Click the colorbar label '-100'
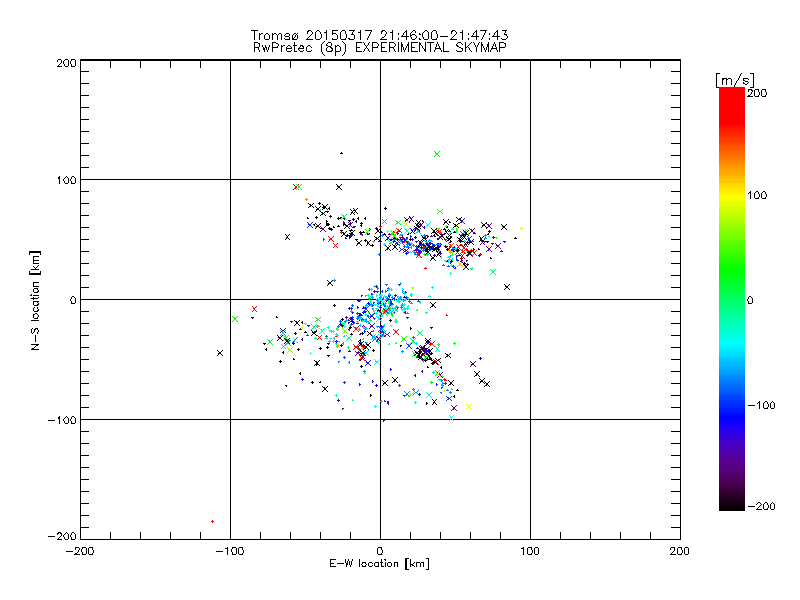The image size is (800, 600). [x=761, y=405]
